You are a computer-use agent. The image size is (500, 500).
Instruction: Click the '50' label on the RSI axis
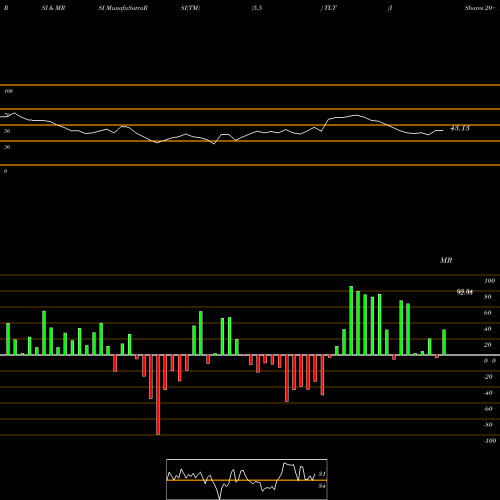7,131
